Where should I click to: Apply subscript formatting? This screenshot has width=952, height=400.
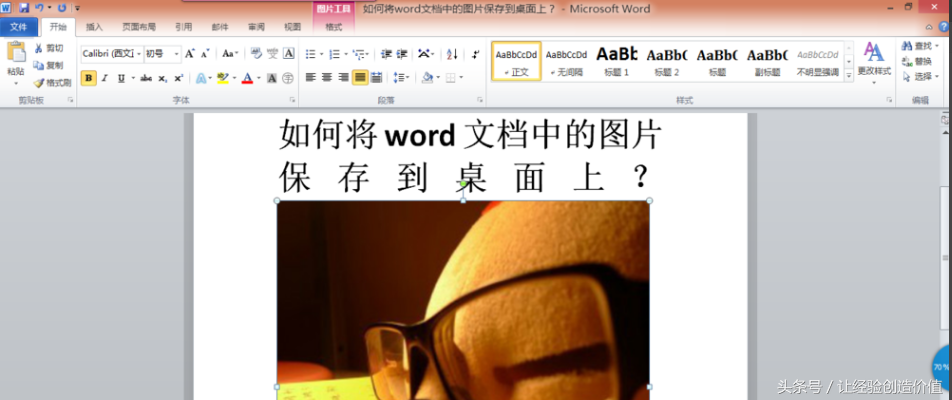coord(162,78)
